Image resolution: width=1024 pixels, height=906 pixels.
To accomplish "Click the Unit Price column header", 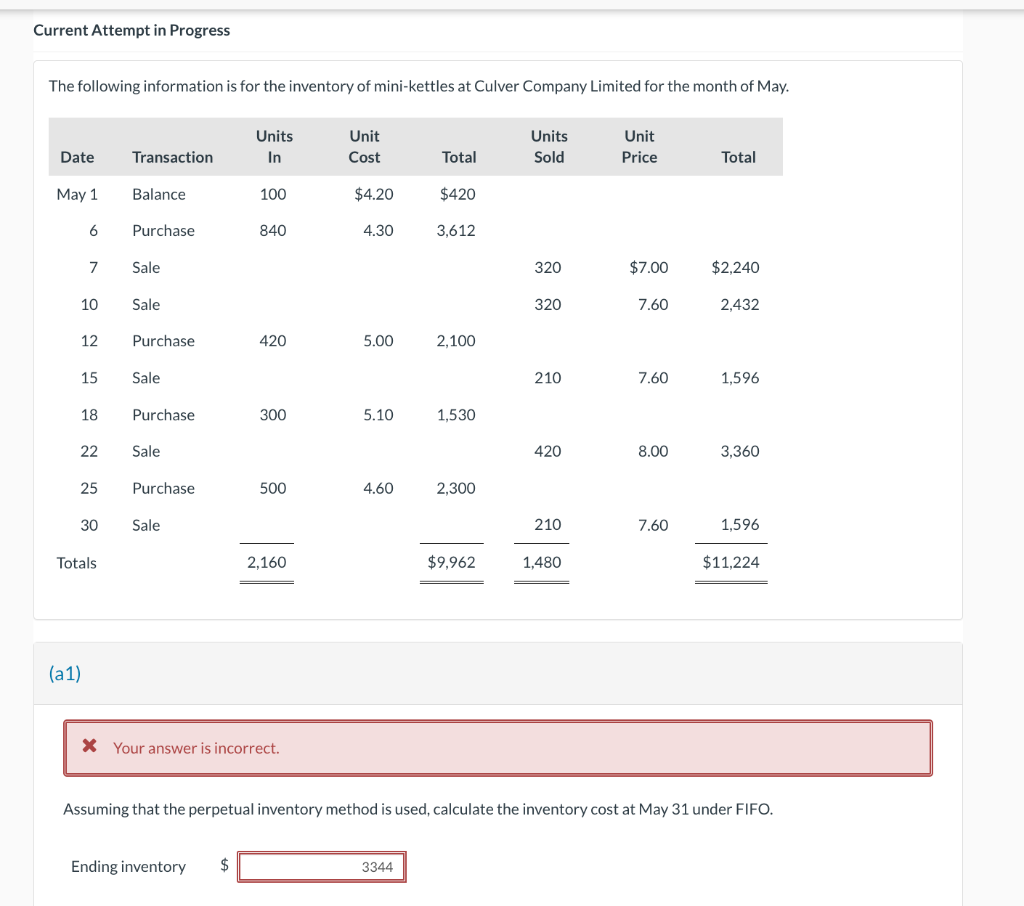I will pyautogui.click(x=639, y=146).
